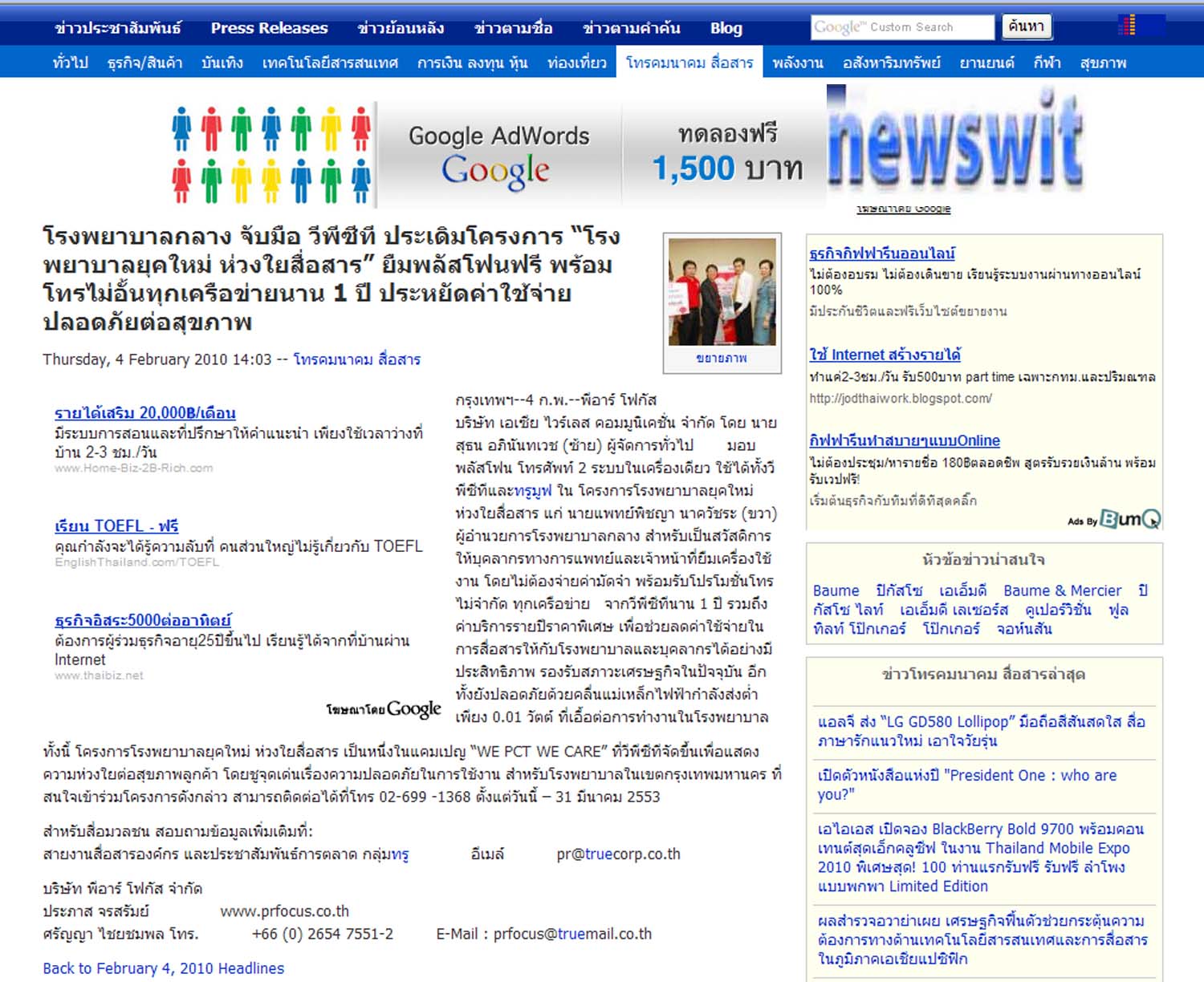Click EnglishThailand.com/TOEFL ad URL text
This screenshot has width=1204, height=982.
point(136,562)
